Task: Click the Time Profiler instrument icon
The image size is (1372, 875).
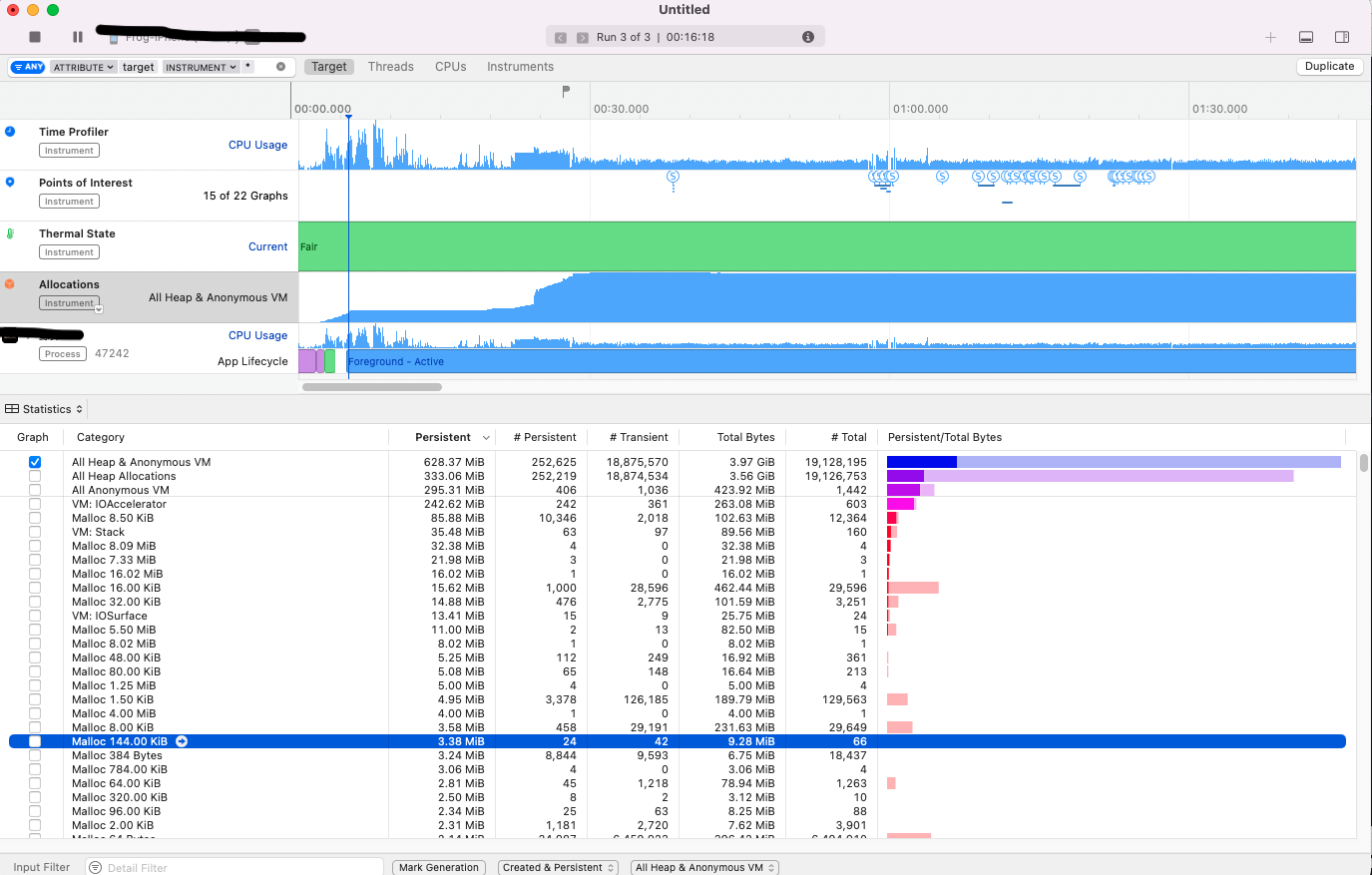Action: (x=10, y=132)
